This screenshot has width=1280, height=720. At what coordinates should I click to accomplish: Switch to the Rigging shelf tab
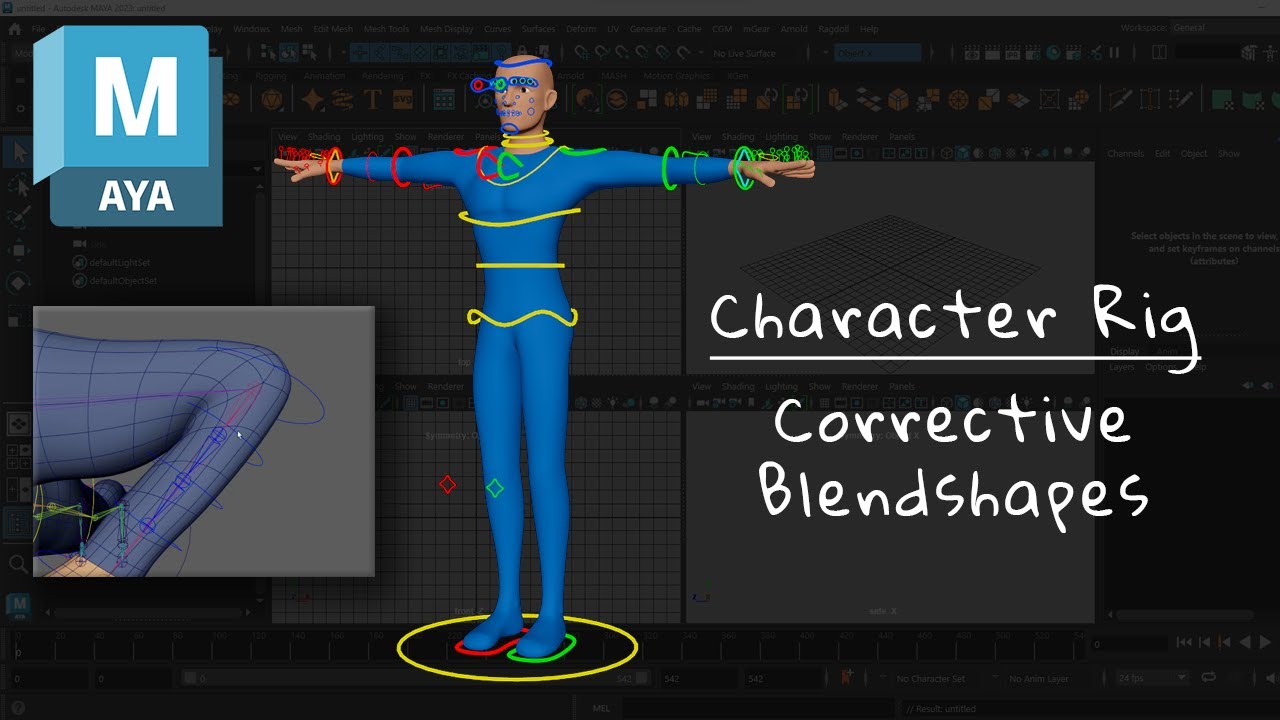(271, 76)
